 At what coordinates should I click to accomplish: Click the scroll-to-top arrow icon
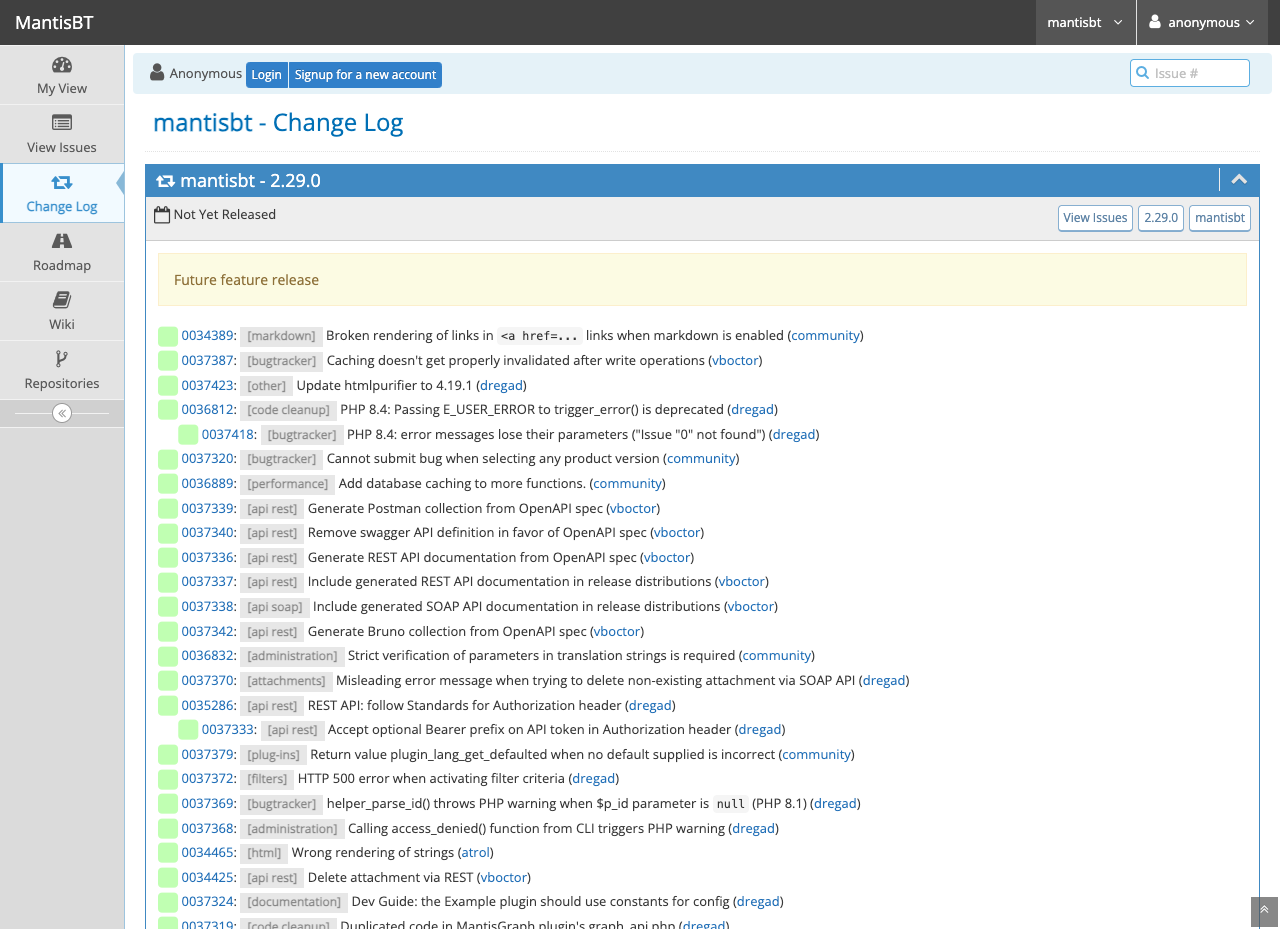click(1264, 911)
